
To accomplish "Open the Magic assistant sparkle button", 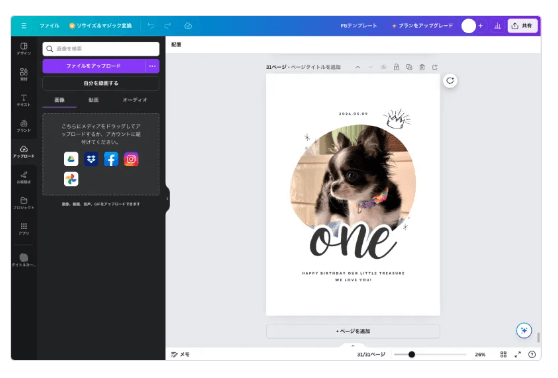I will 524,330.
